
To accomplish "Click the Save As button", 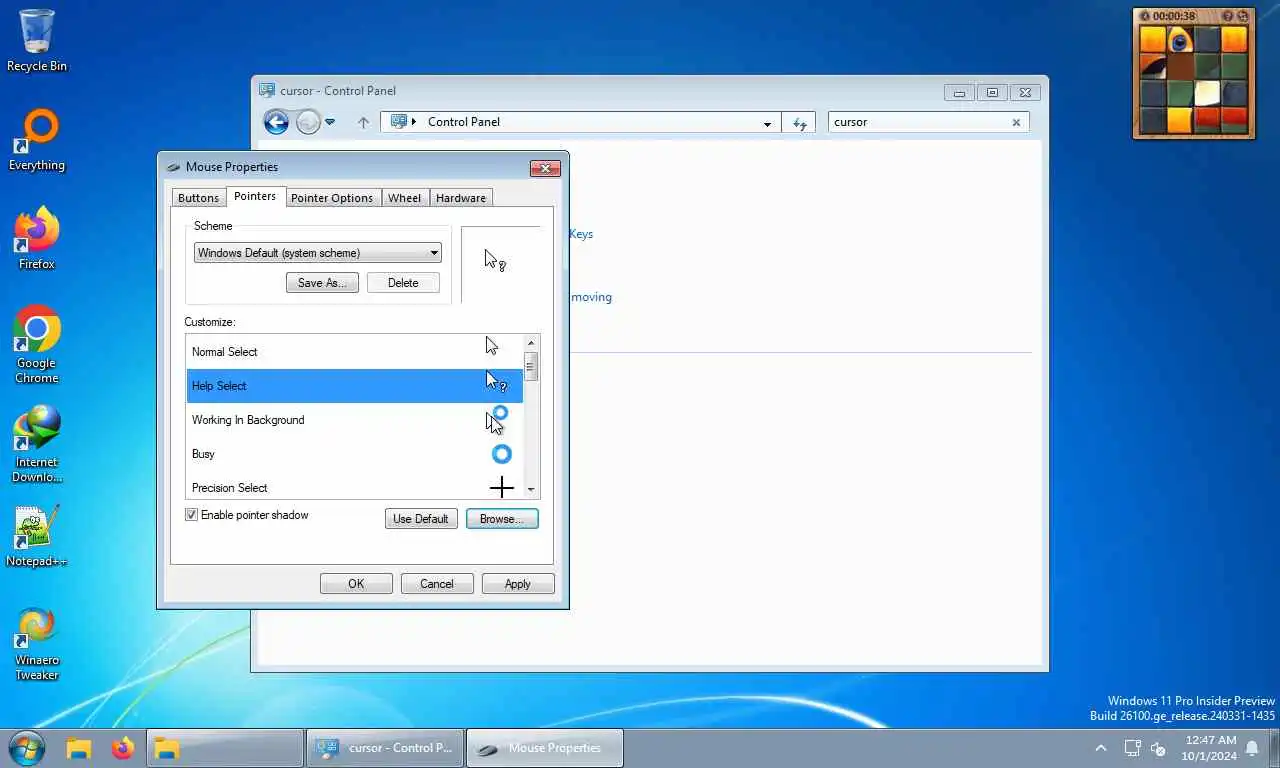I will [322, 283].
